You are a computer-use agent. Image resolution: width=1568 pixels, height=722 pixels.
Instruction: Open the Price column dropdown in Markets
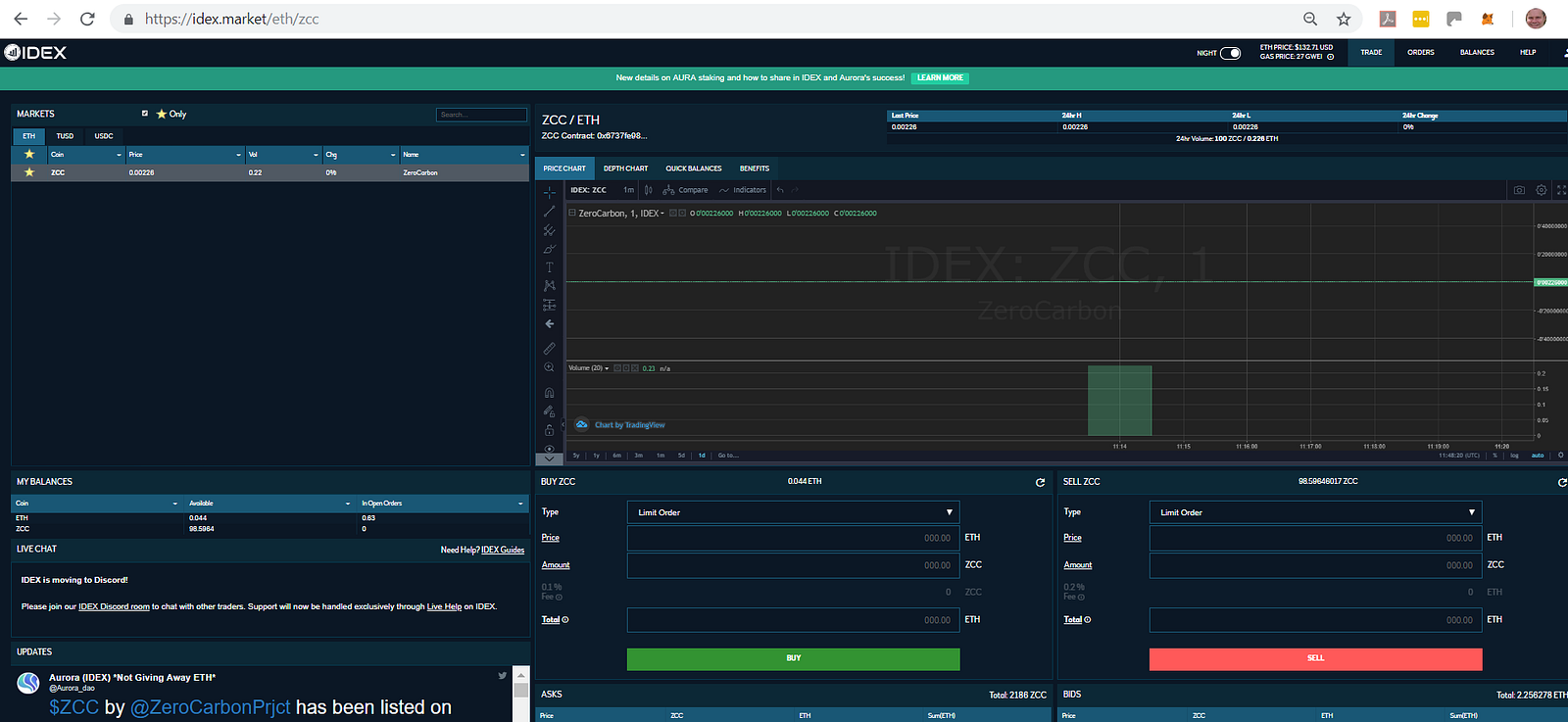tap(238, 155)
